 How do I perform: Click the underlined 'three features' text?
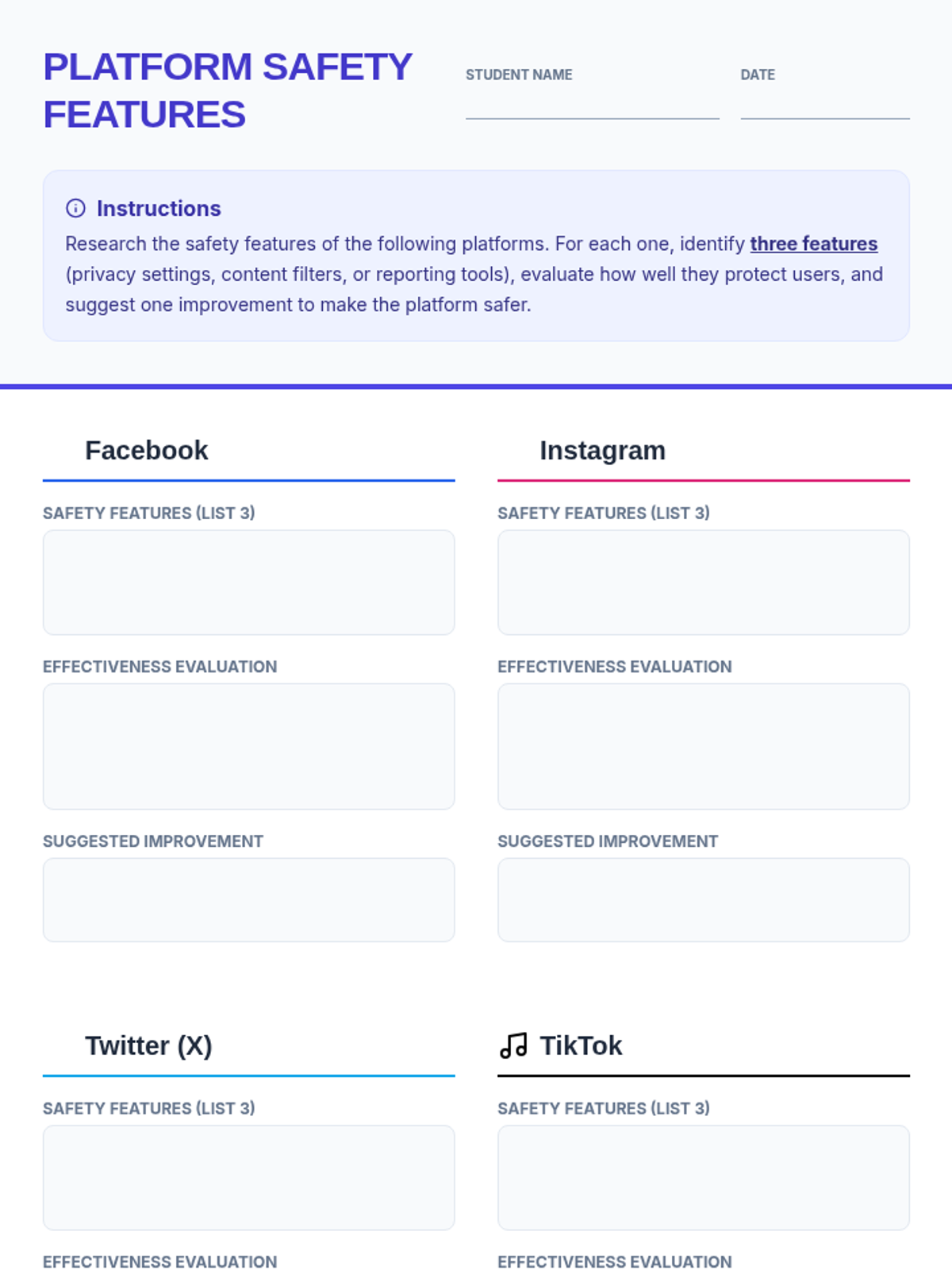pyautogui.click(x=813, y=244)
